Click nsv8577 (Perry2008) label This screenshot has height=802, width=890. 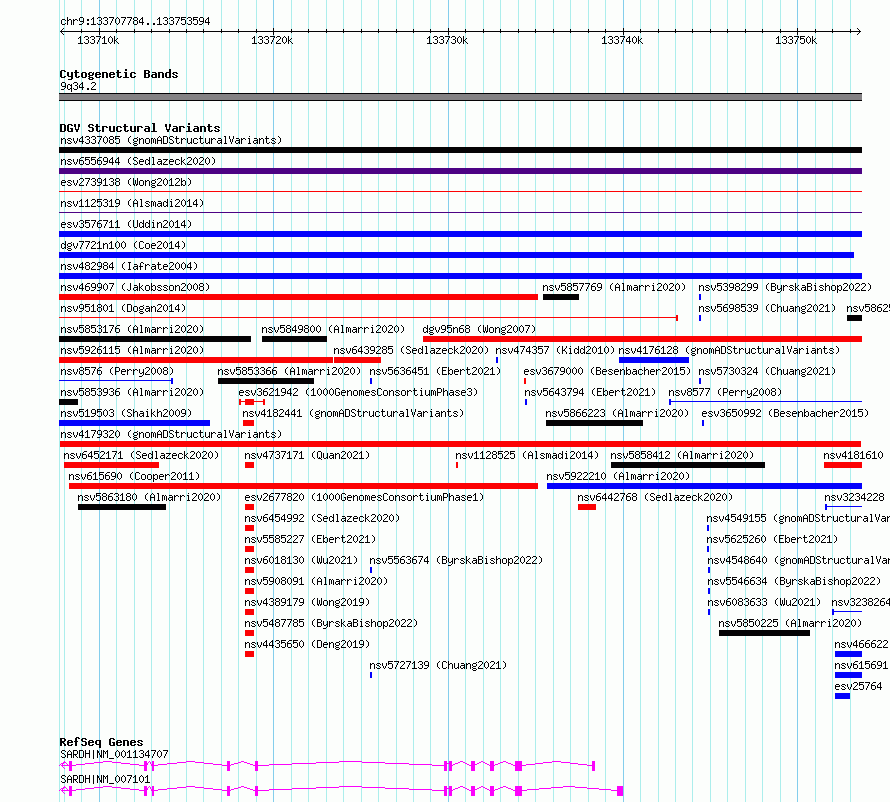(x=725, y=392)
